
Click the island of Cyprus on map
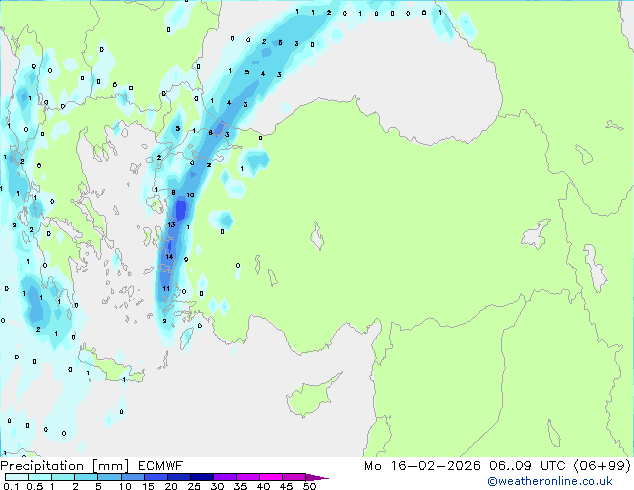tap(311, 396)
